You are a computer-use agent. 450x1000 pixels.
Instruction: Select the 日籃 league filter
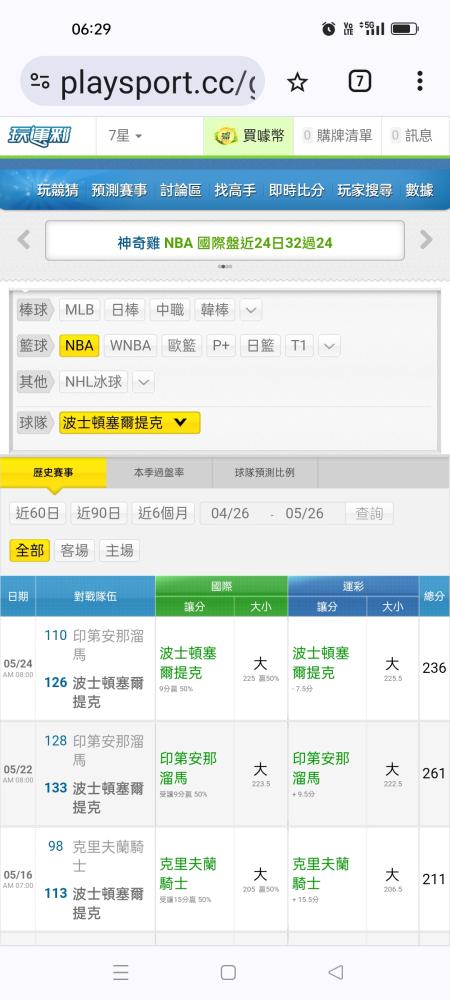[261, 346]
